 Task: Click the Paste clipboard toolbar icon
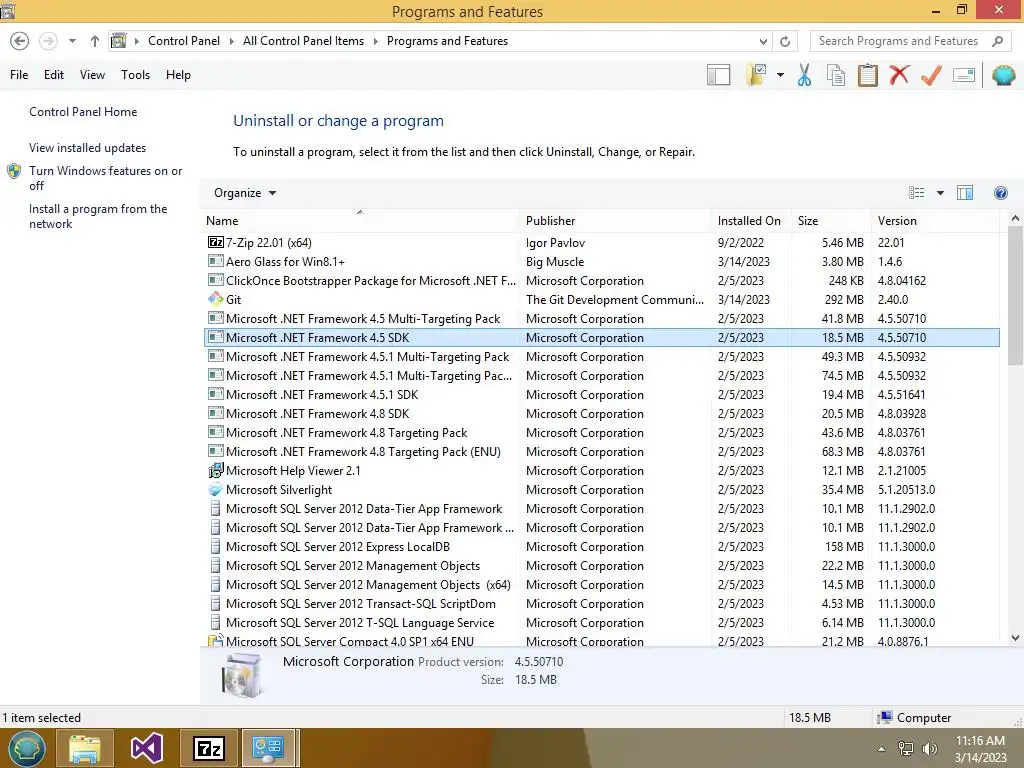pyautogui.click(x=867, y=75)
